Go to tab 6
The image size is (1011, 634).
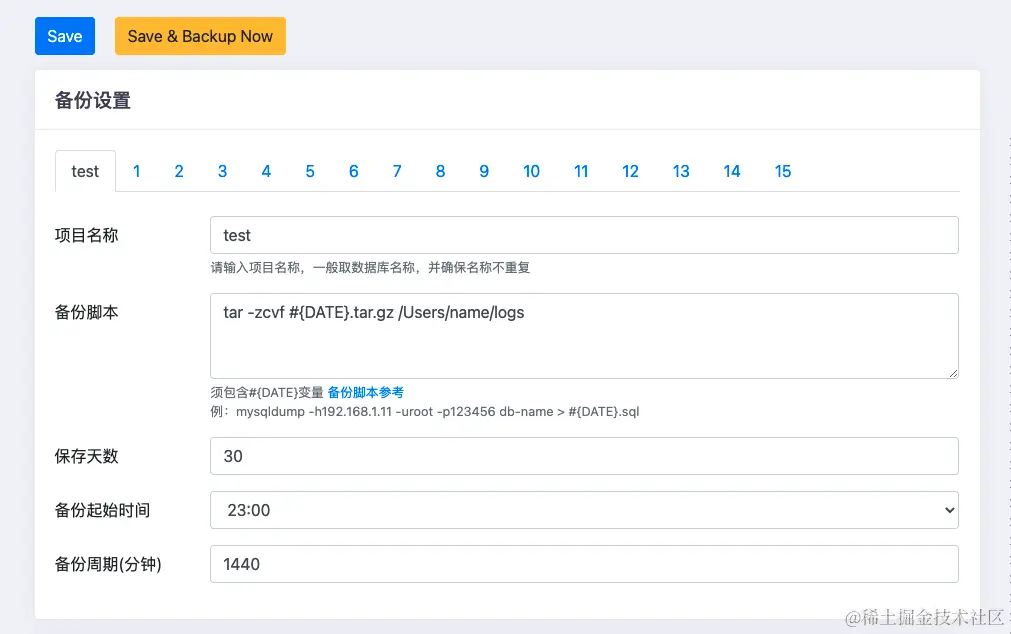353,171
